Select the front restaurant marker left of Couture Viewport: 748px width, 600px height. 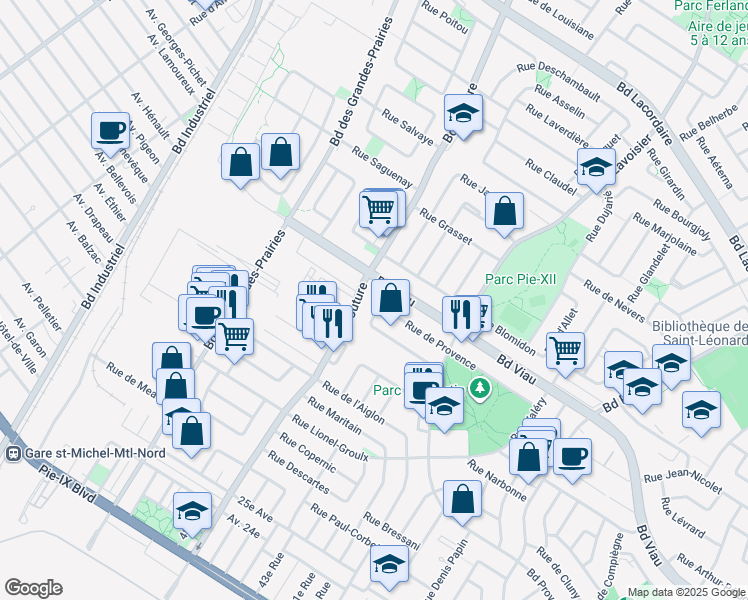333,325
